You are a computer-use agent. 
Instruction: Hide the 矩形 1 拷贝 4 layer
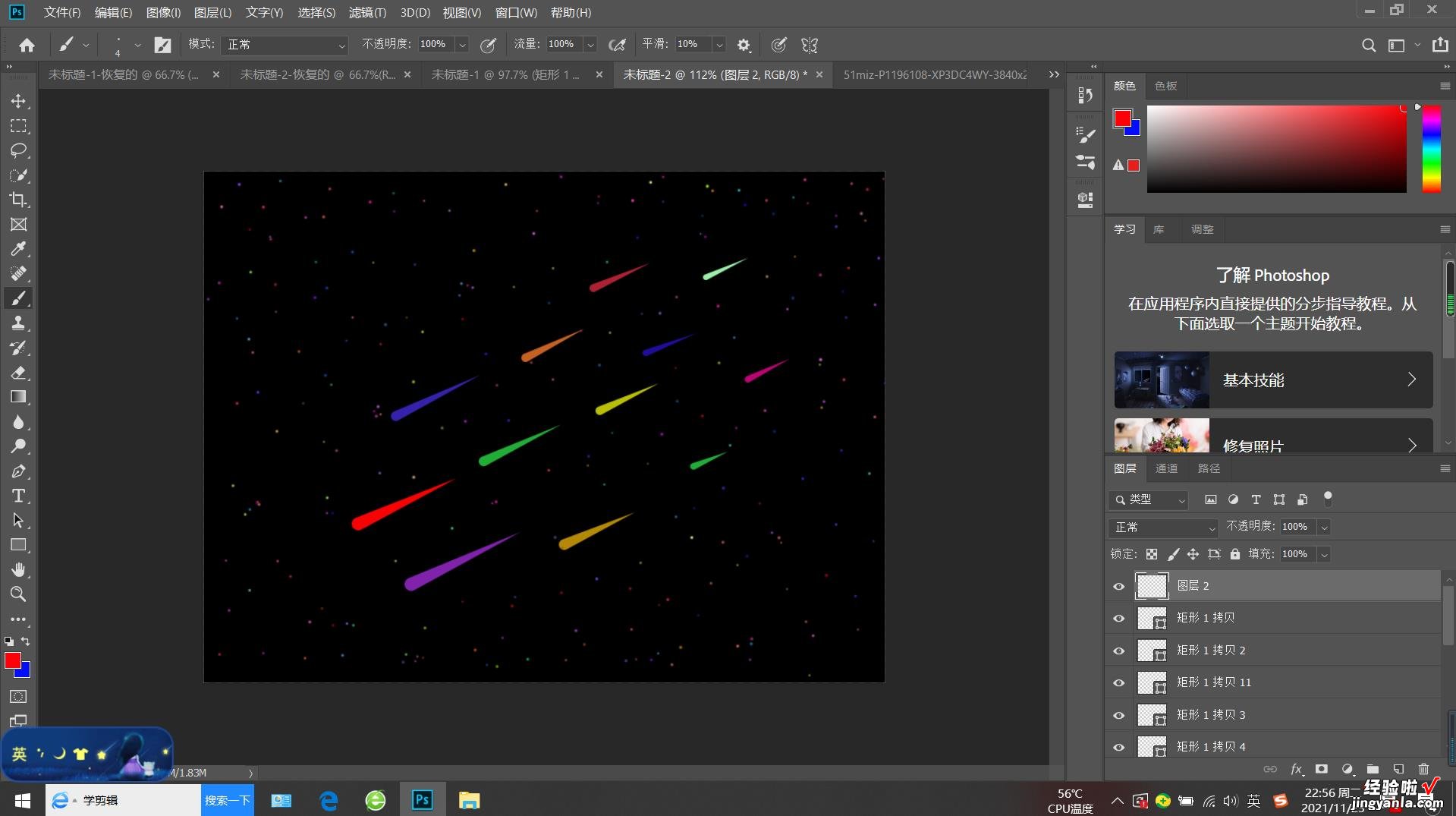point(1118,747)
